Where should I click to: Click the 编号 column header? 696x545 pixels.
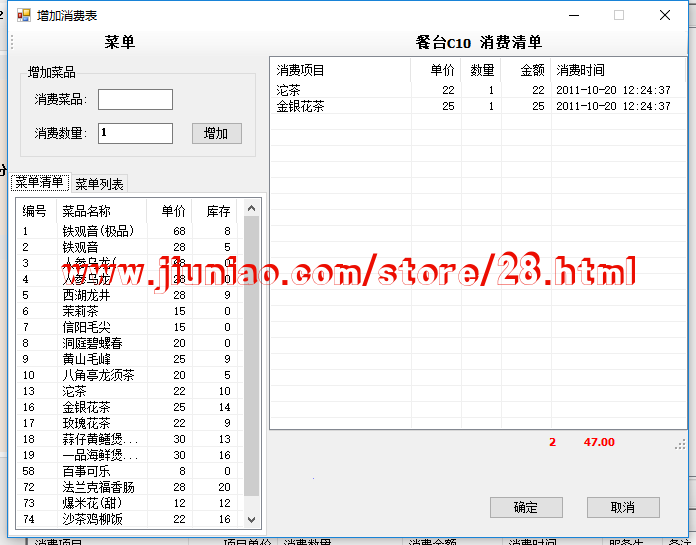(x=36, y=211)
